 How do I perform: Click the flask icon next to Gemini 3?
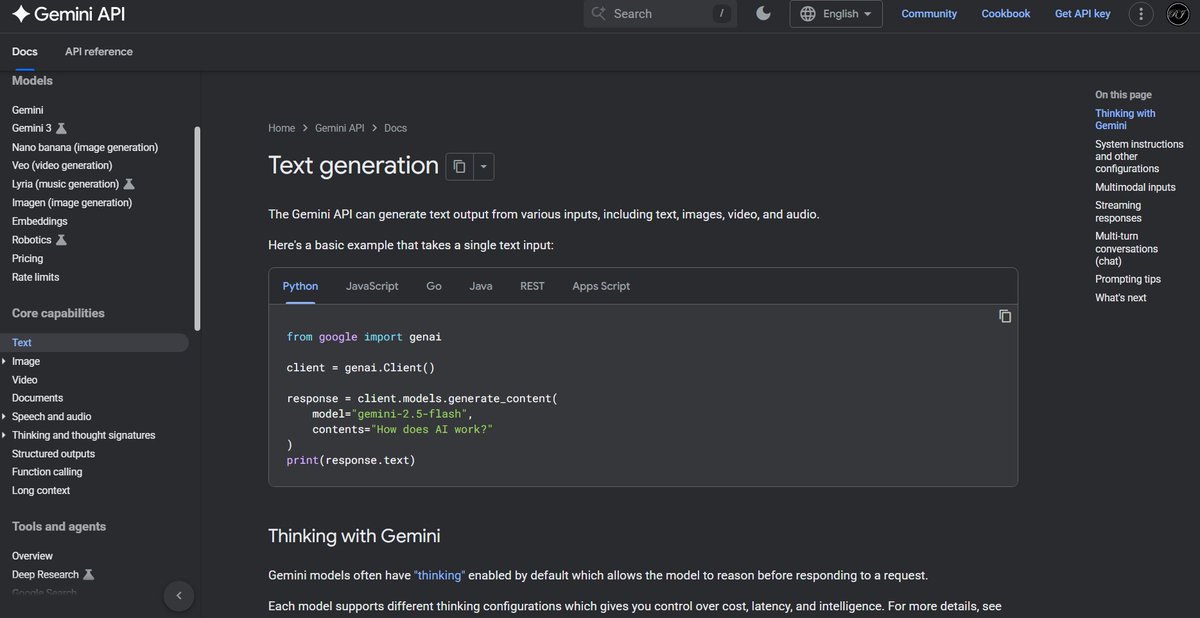click(61, 128)
